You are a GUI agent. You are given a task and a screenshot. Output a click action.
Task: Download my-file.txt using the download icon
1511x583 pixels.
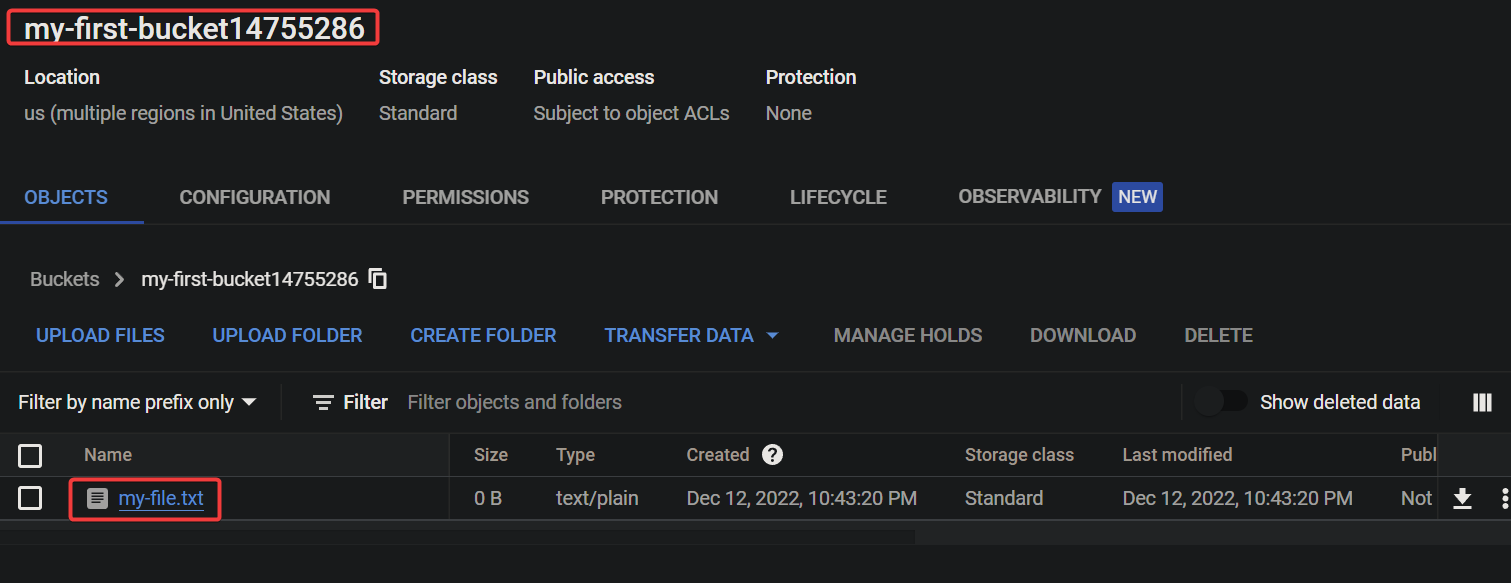click(x=1463, y=497)
